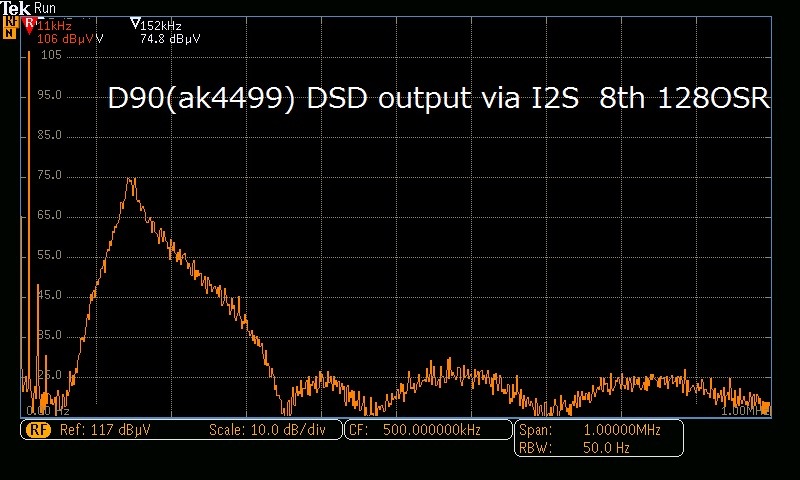This screenshot has height=480, width=800.
Task: Click the 0.00 Hz start frequency label
Action: 47,411
